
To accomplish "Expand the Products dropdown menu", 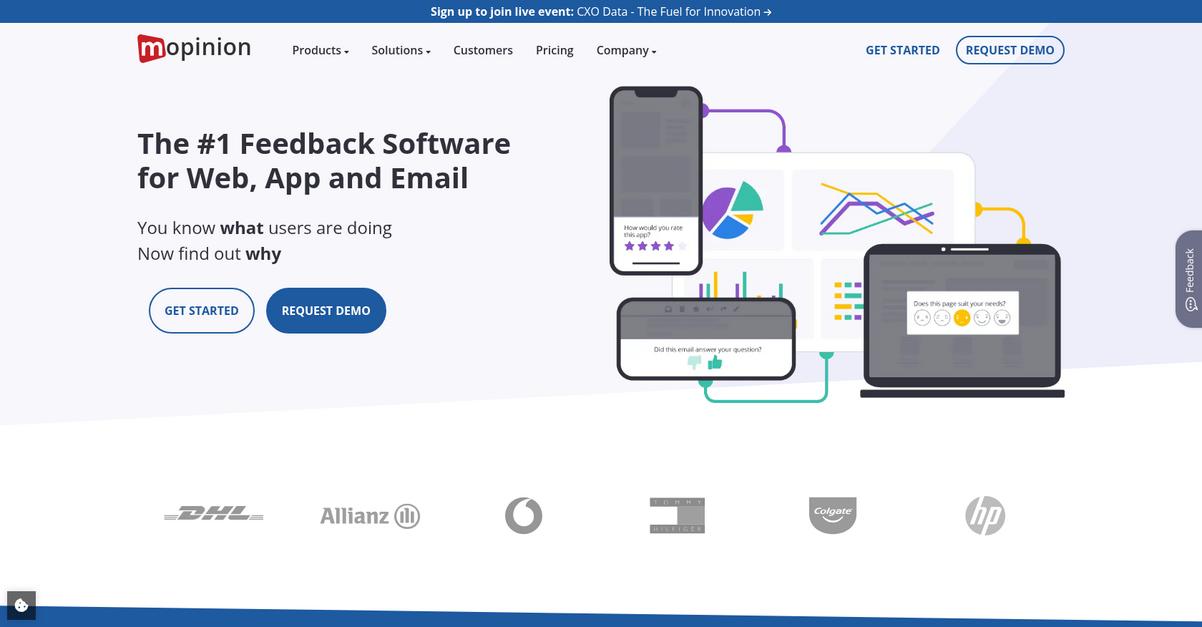I will [x=320, y=50].
